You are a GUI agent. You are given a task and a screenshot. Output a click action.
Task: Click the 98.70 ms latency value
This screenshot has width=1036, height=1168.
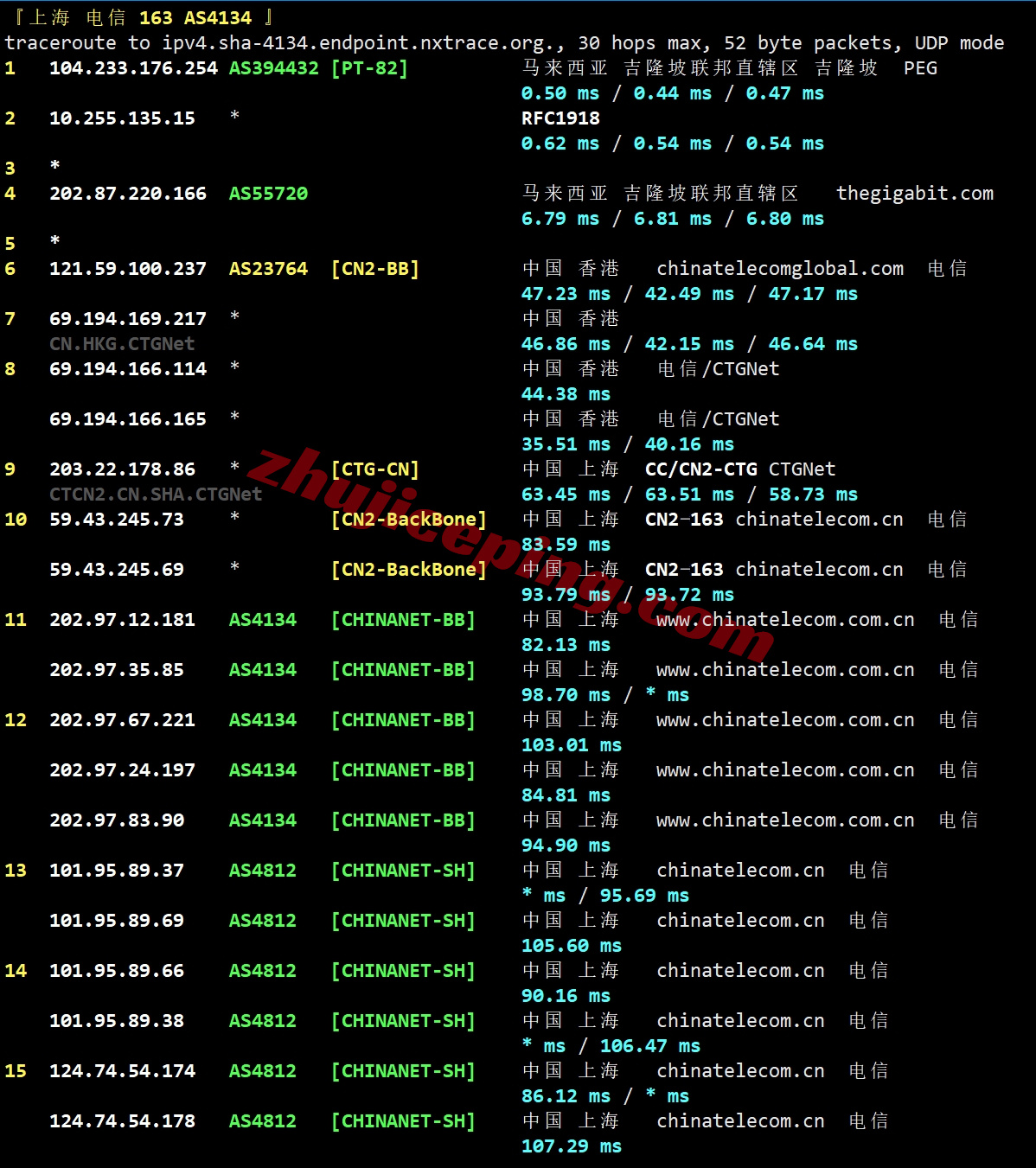[566, 695]
